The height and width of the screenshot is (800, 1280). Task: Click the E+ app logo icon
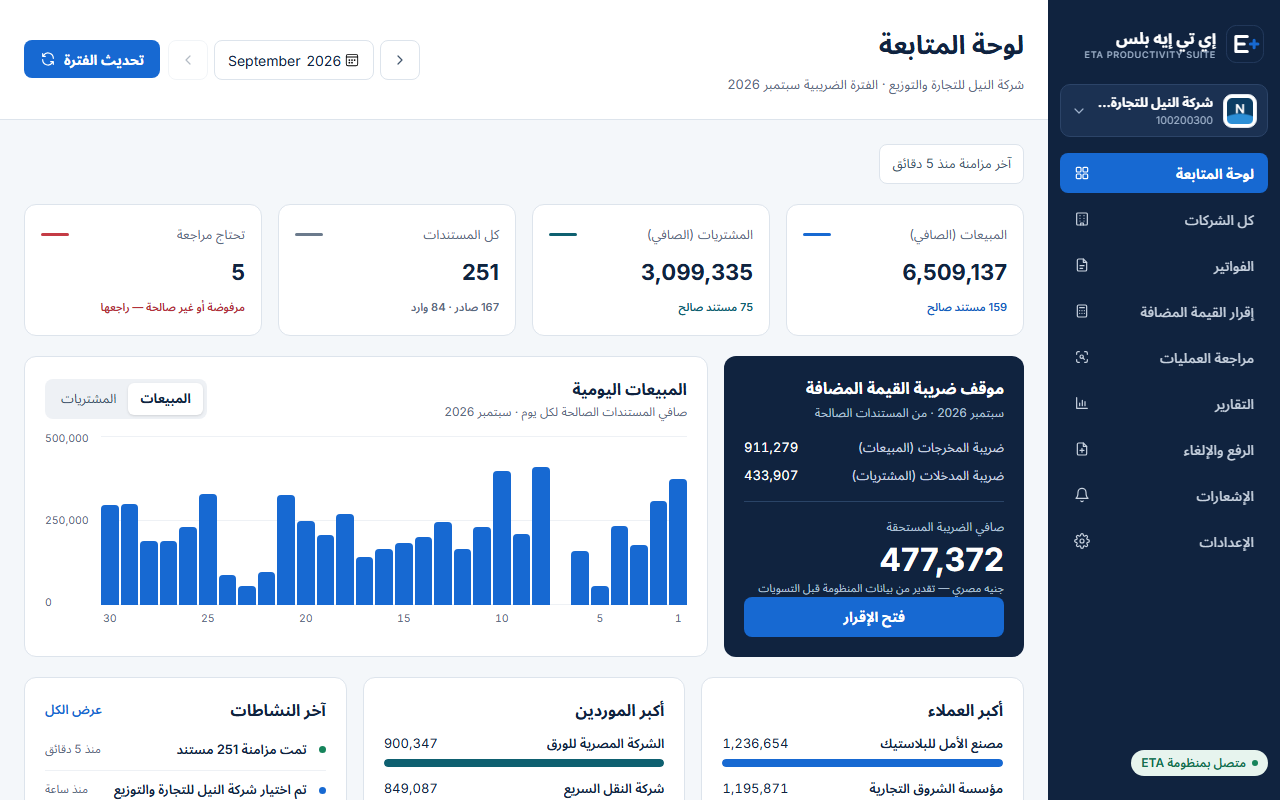[1245, 44]
